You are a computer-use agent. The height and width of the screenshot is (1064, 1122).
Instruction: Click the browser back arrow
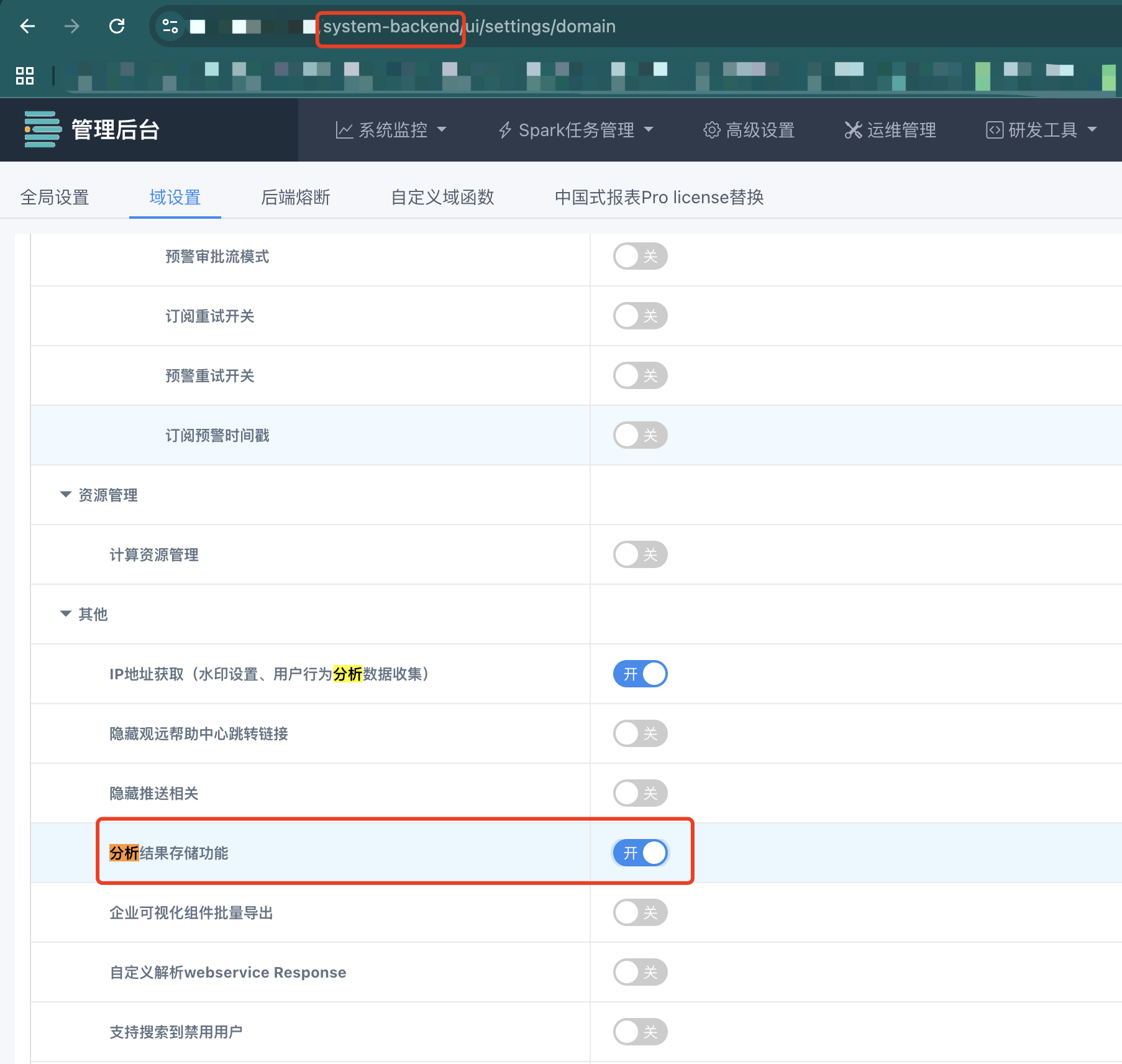[x=27, y=27]
